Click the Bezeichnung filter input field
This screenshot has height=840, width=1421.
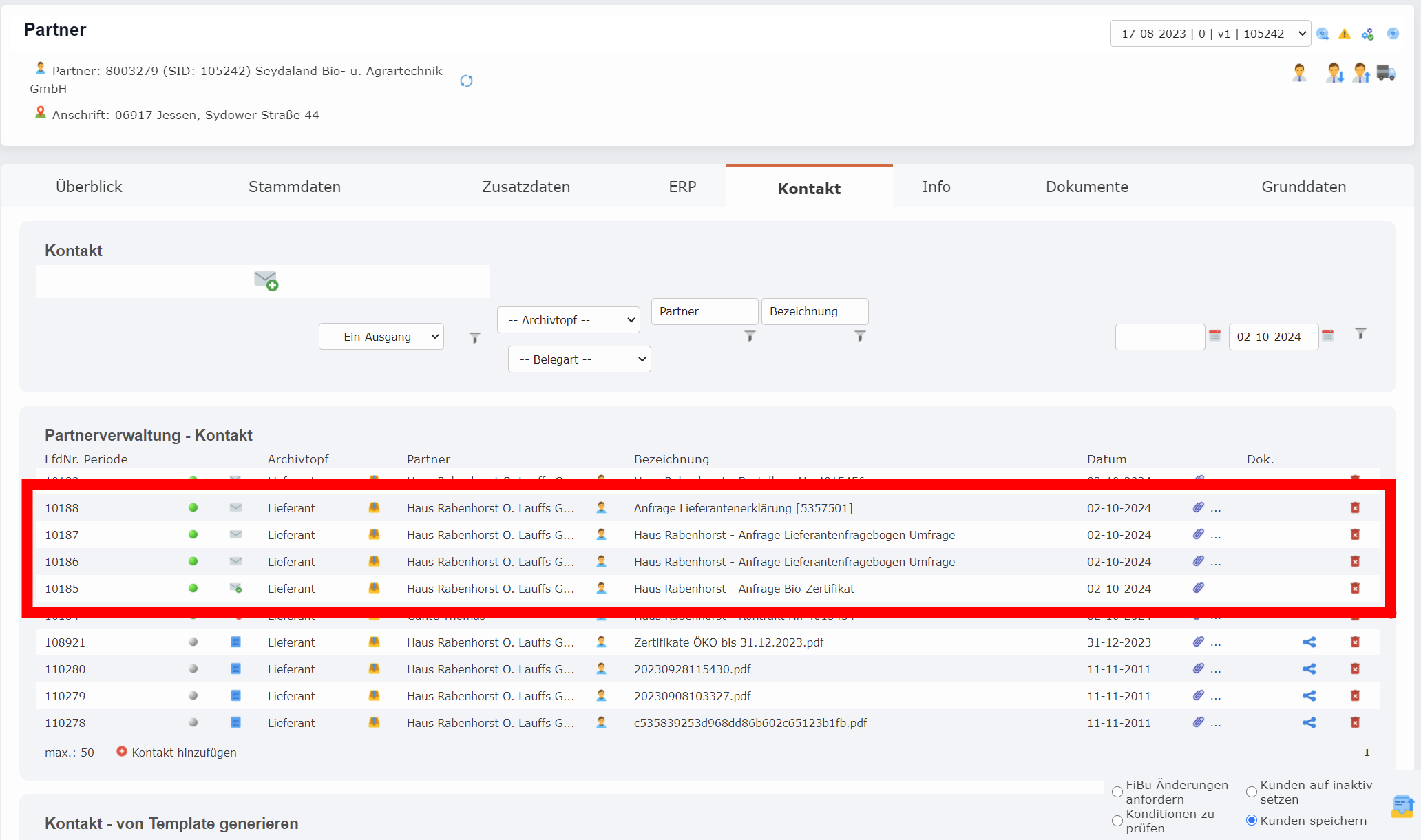coord(814,311)
